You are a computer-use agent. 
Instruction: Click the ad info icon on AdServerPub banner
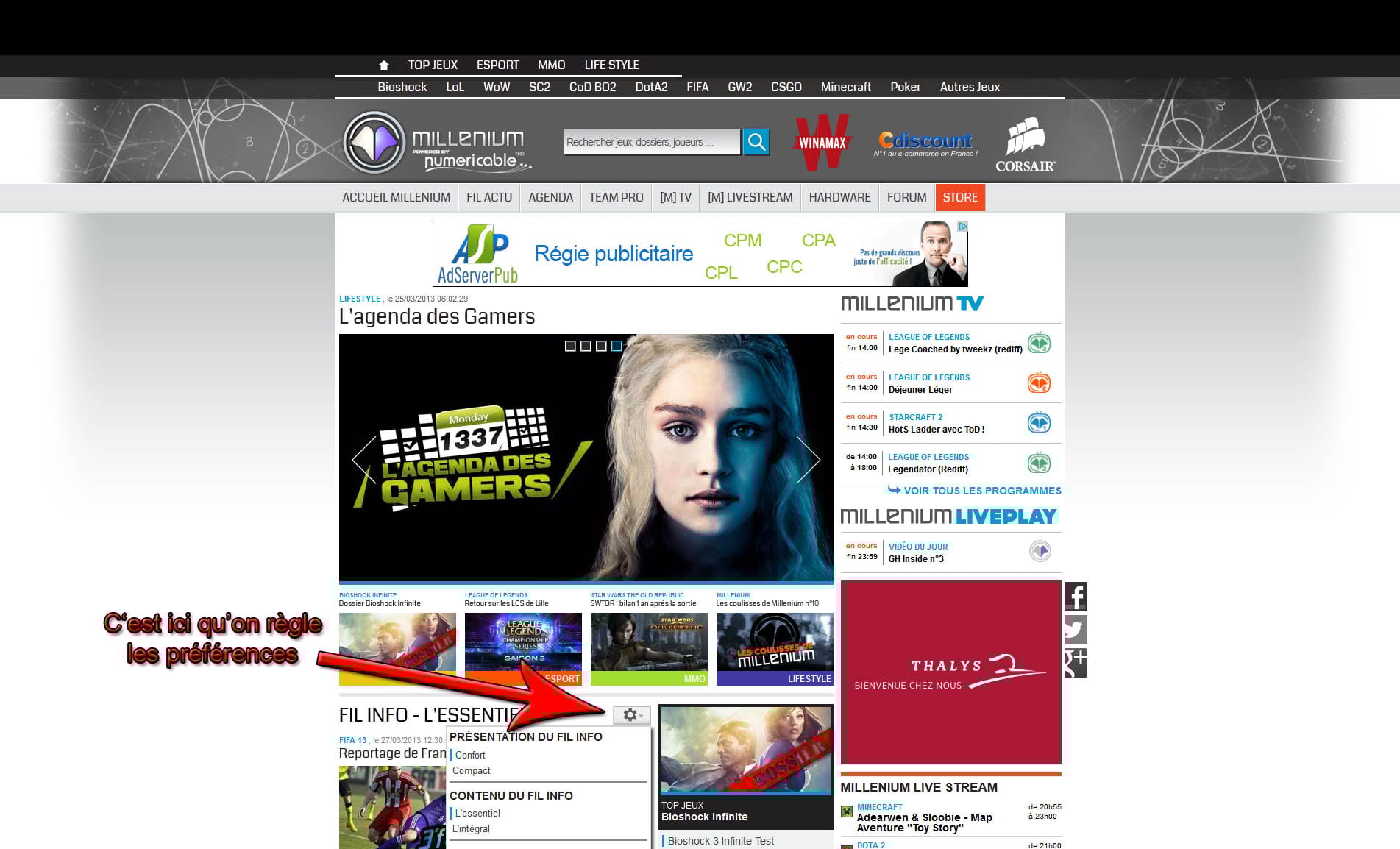click(x=962, y=227)
